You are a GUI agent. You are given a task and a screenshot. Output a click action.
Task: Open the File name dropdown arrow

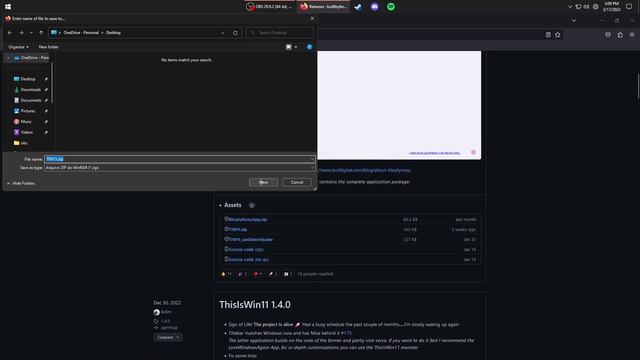(x=312, y=159)
